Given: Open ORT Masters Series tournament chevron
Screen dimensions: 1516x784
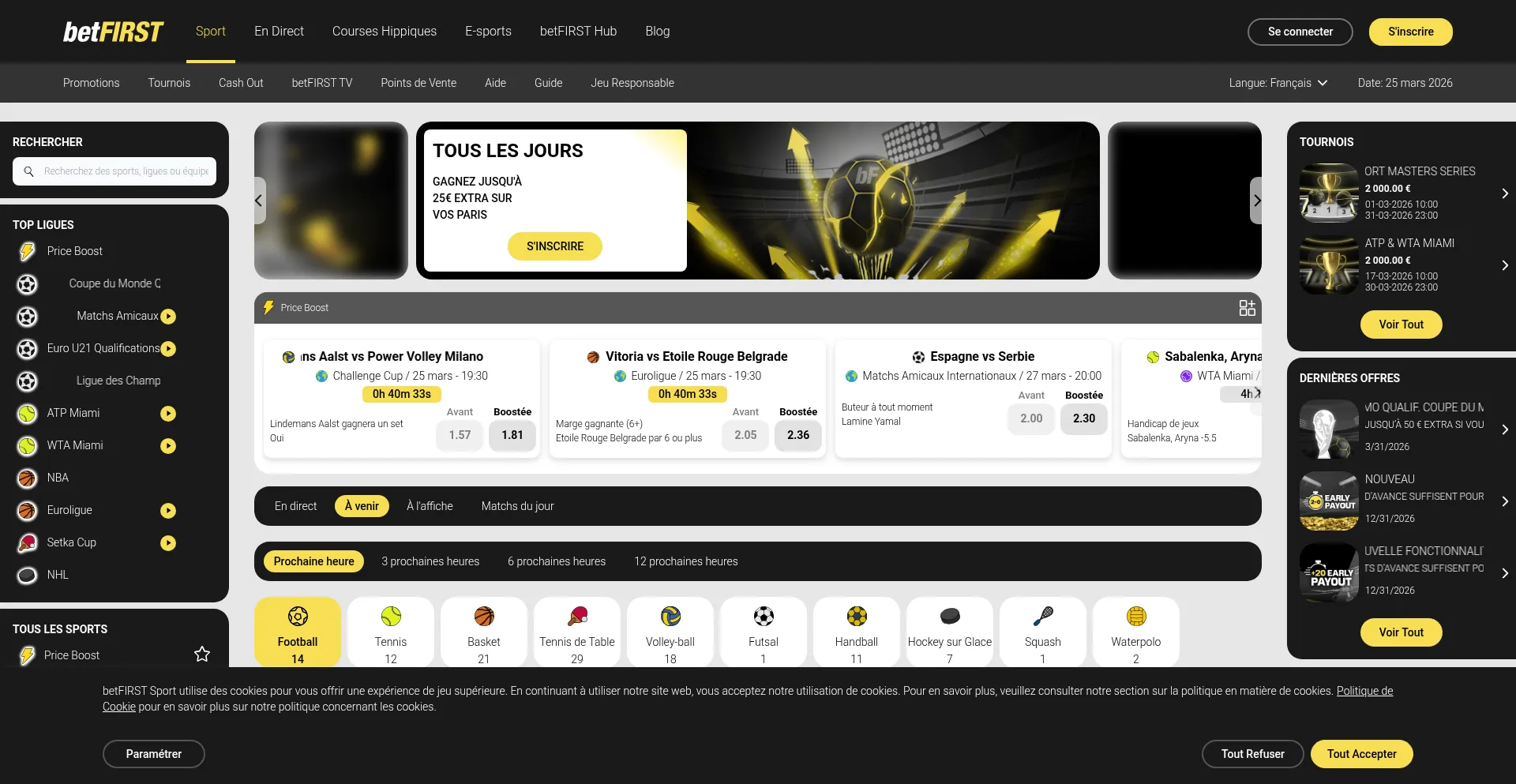Looking at the screenshot, I should point(1505,193).
